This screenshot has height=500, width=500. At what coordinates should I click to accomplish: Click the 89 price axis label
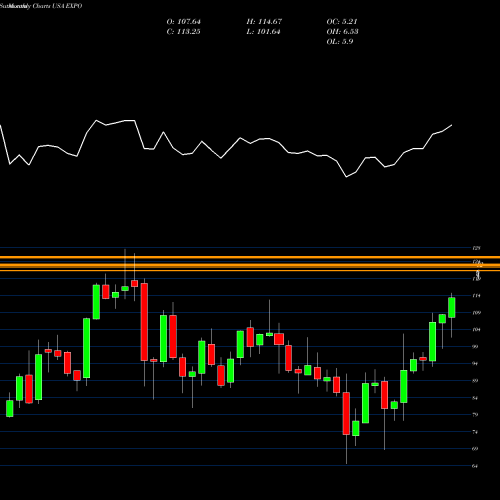475,381
